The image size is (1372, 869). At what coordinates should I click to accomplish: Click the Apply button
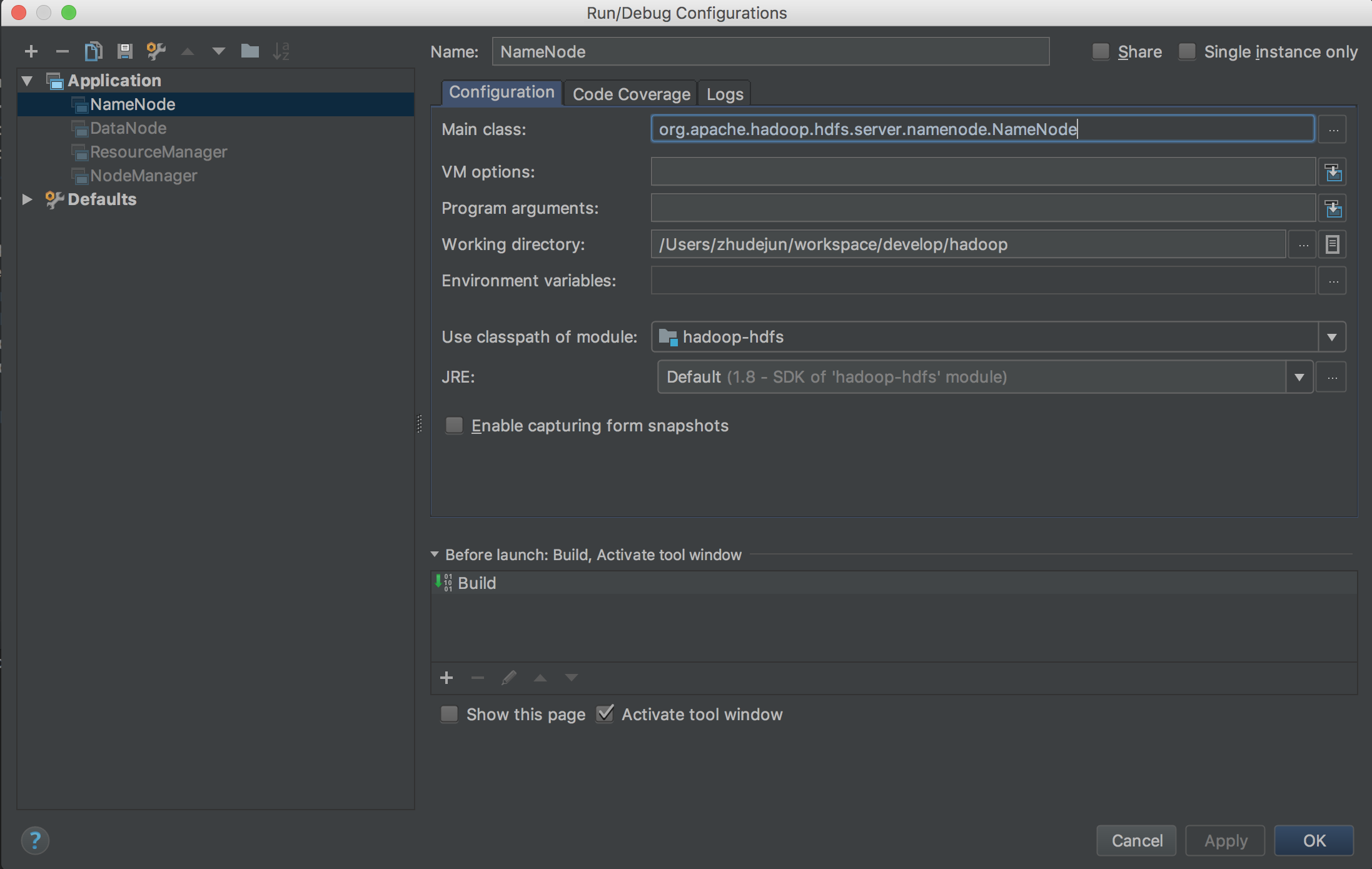tap(1226, 841)
